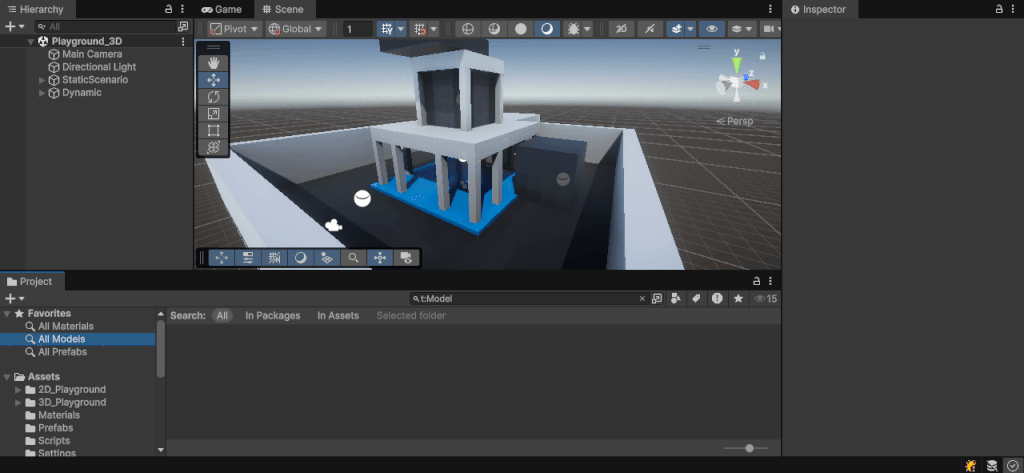Toggle the hidden packages eye counter 15
Screen dimensions: 1024x473
(766, 299)
